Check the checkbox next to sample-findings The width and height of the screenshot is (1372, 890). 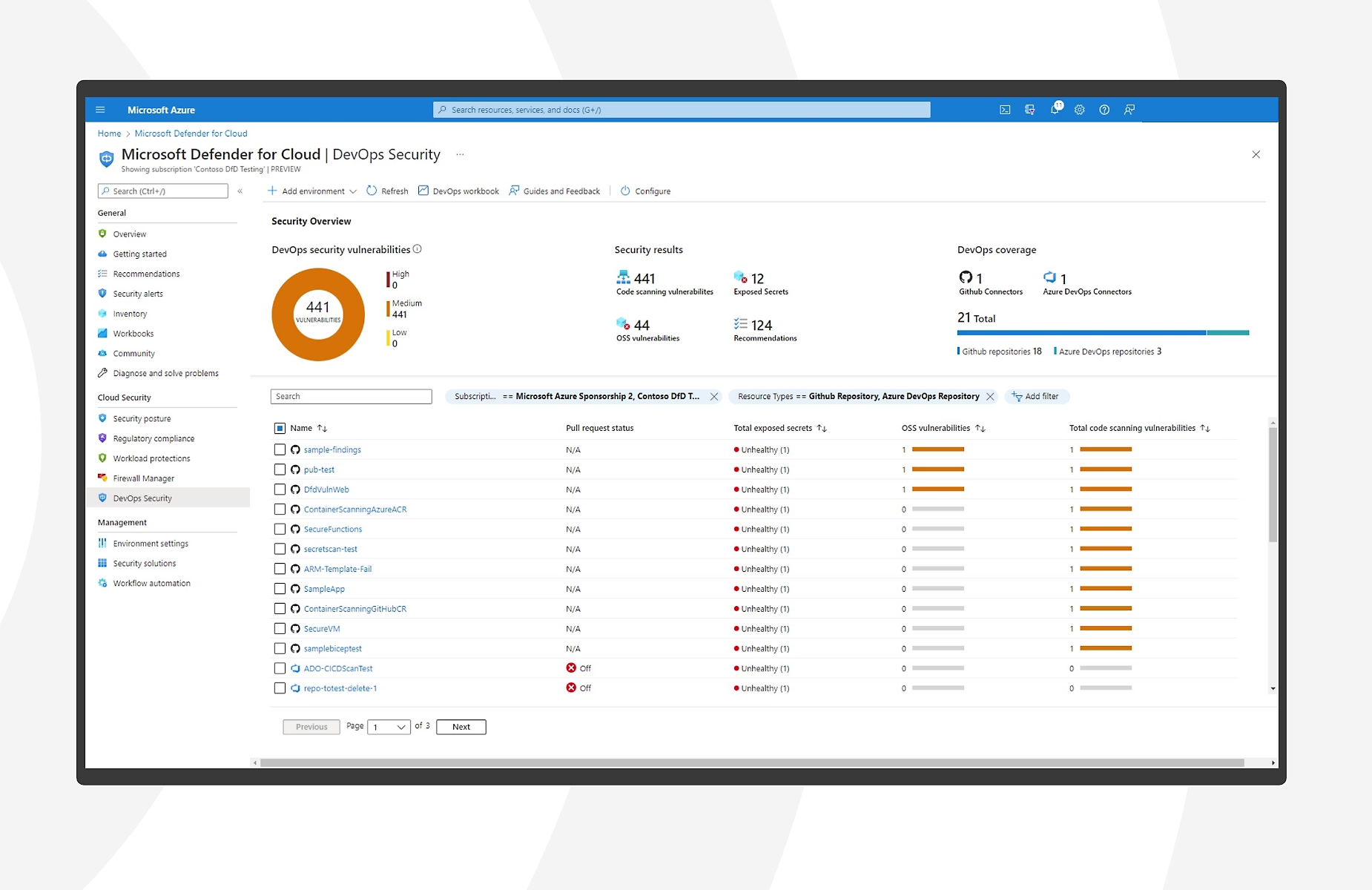coord(280,449)
